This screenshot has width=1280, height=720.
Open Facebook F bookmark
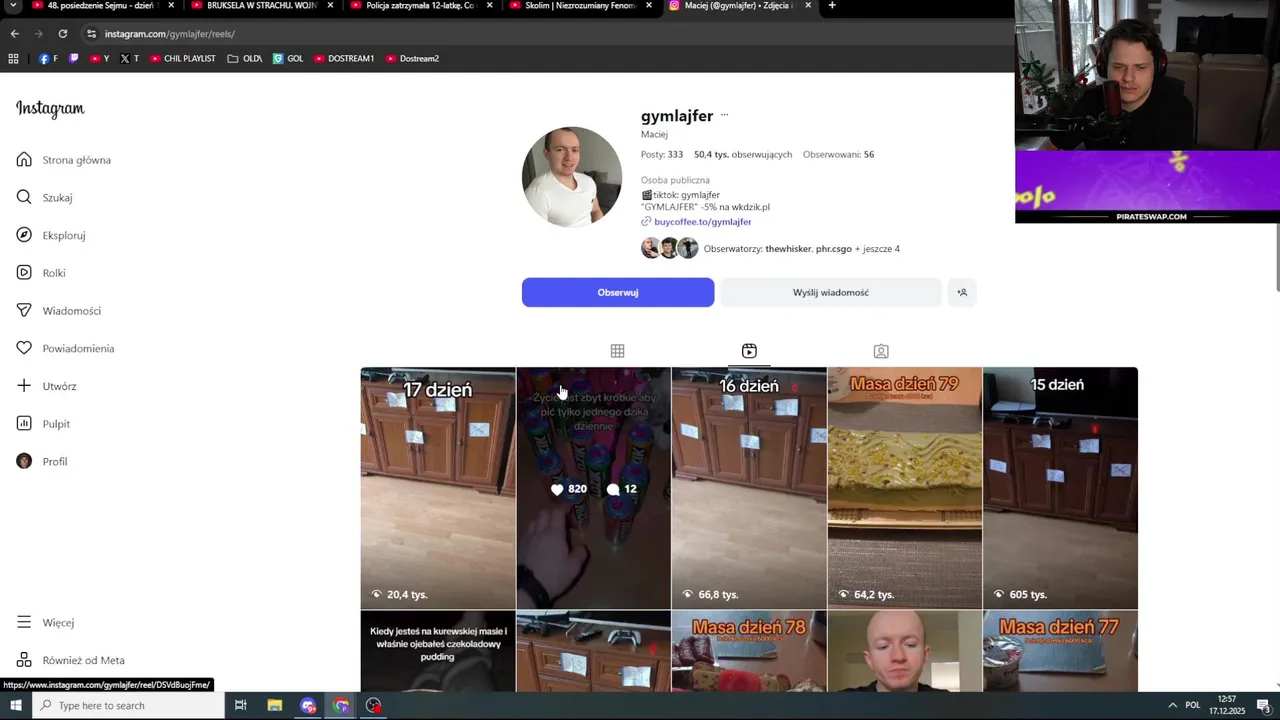48,59
